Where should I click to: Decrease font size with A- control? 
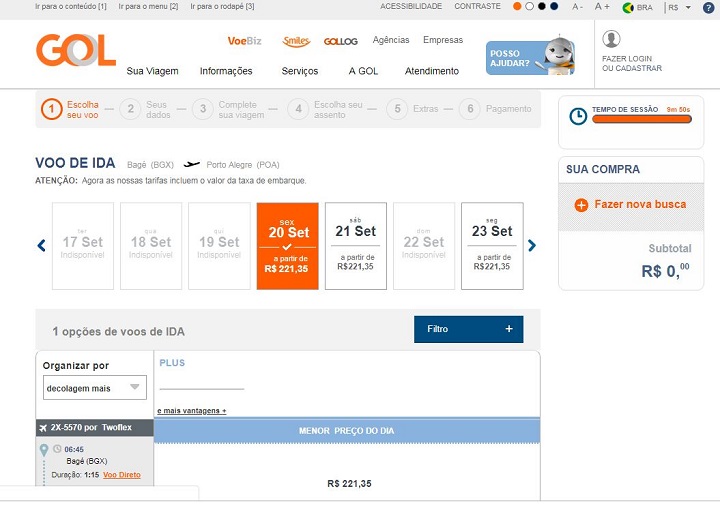pyautogui.click(x=578, y=7)
